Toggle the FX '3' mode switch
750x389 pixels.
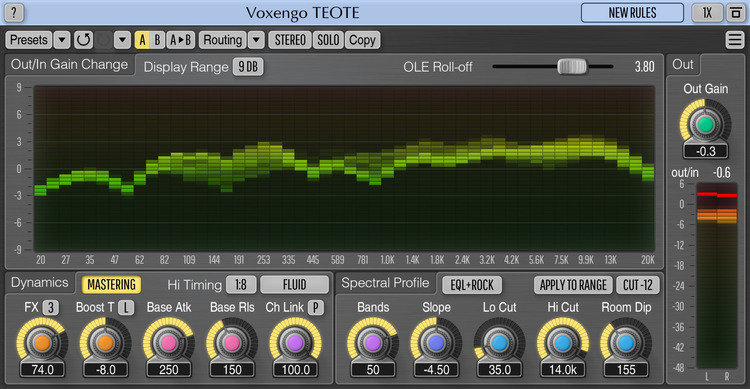pyautogui.click(x=51, y=307)
